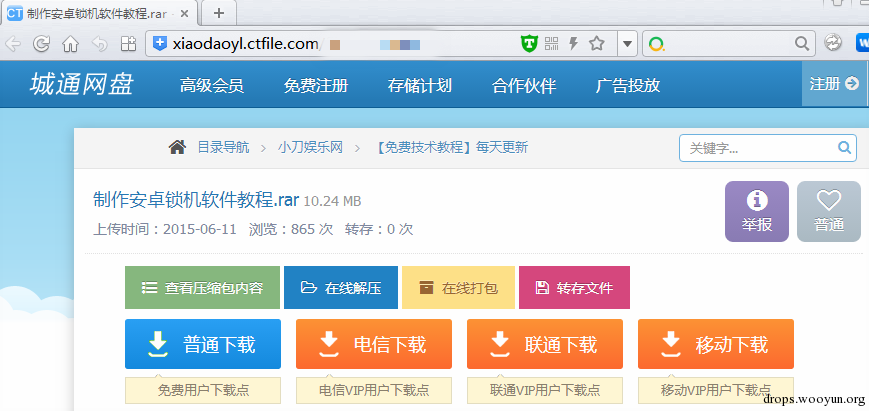Click the address bar URL xiaodaoyl.ctfile.com
869x411 pixels.
(x=244, y=43)
